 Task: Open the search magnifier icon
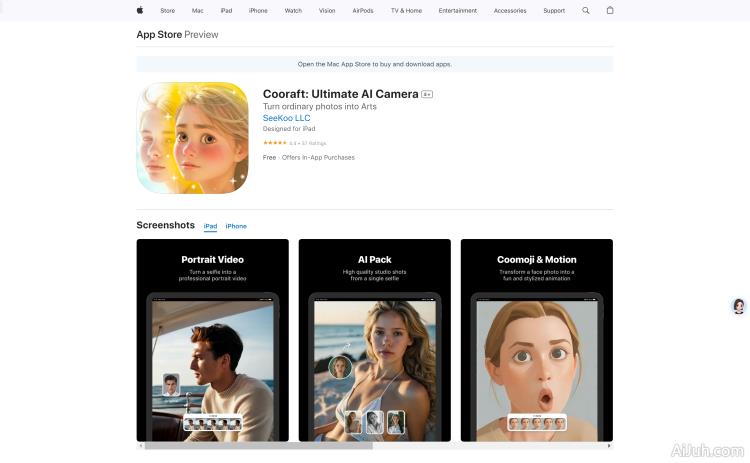coord(586,10)
